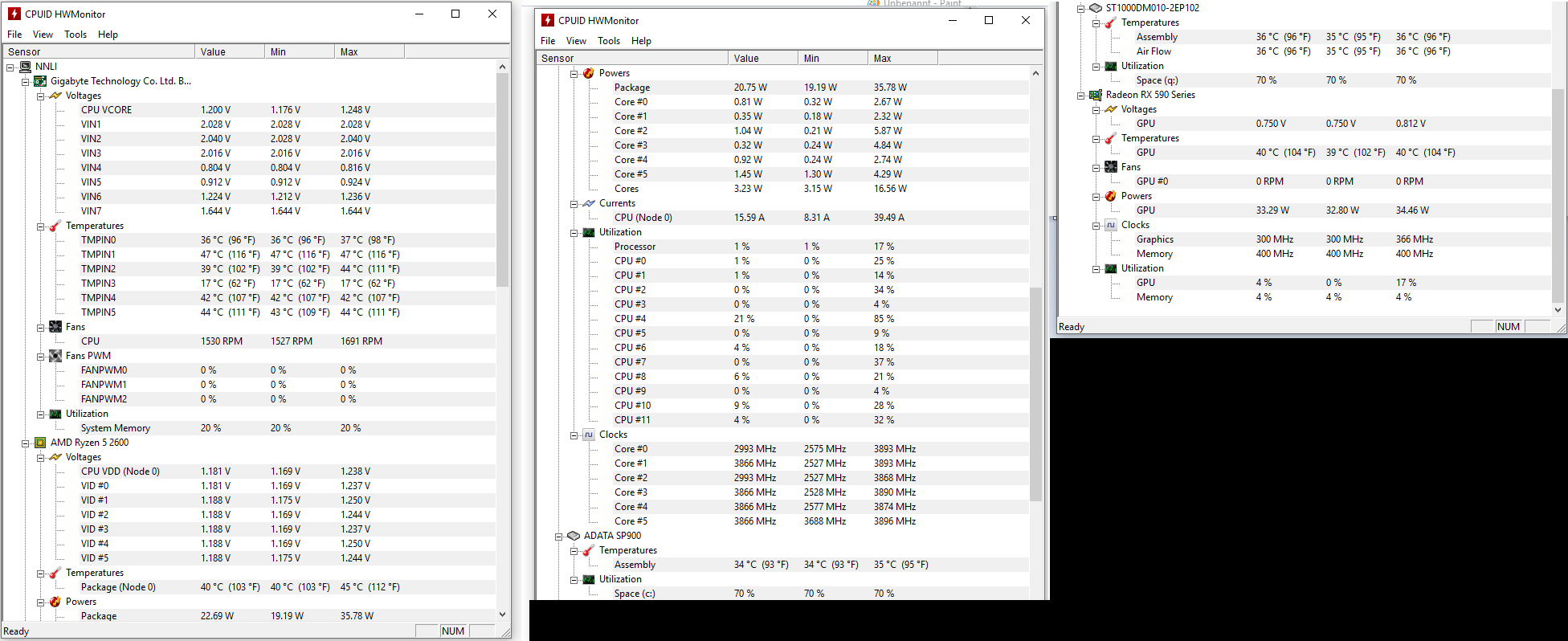Click the left window vertical scrollbar thumb
Viewport: 1568px width, 641px height.
(502, 180)
